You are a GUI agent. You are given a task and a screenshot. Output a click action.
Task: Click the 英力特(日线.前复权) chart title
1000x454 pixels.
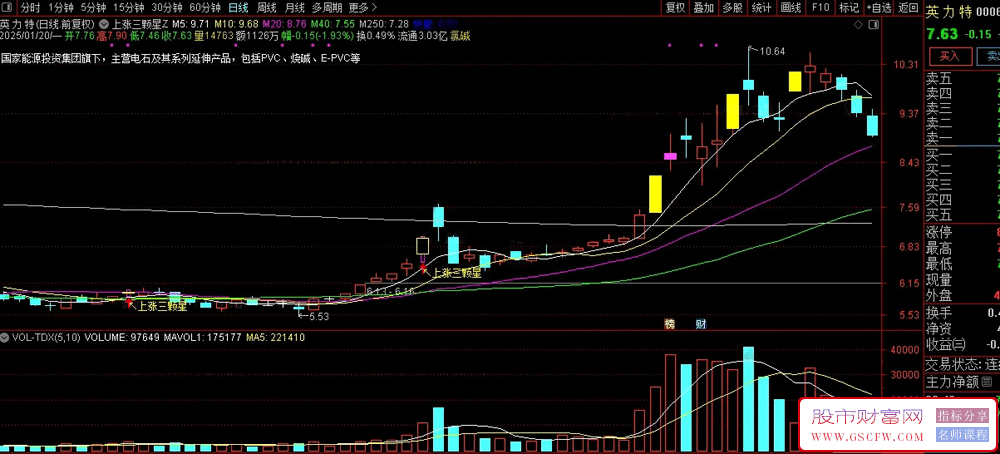point(48,25)
